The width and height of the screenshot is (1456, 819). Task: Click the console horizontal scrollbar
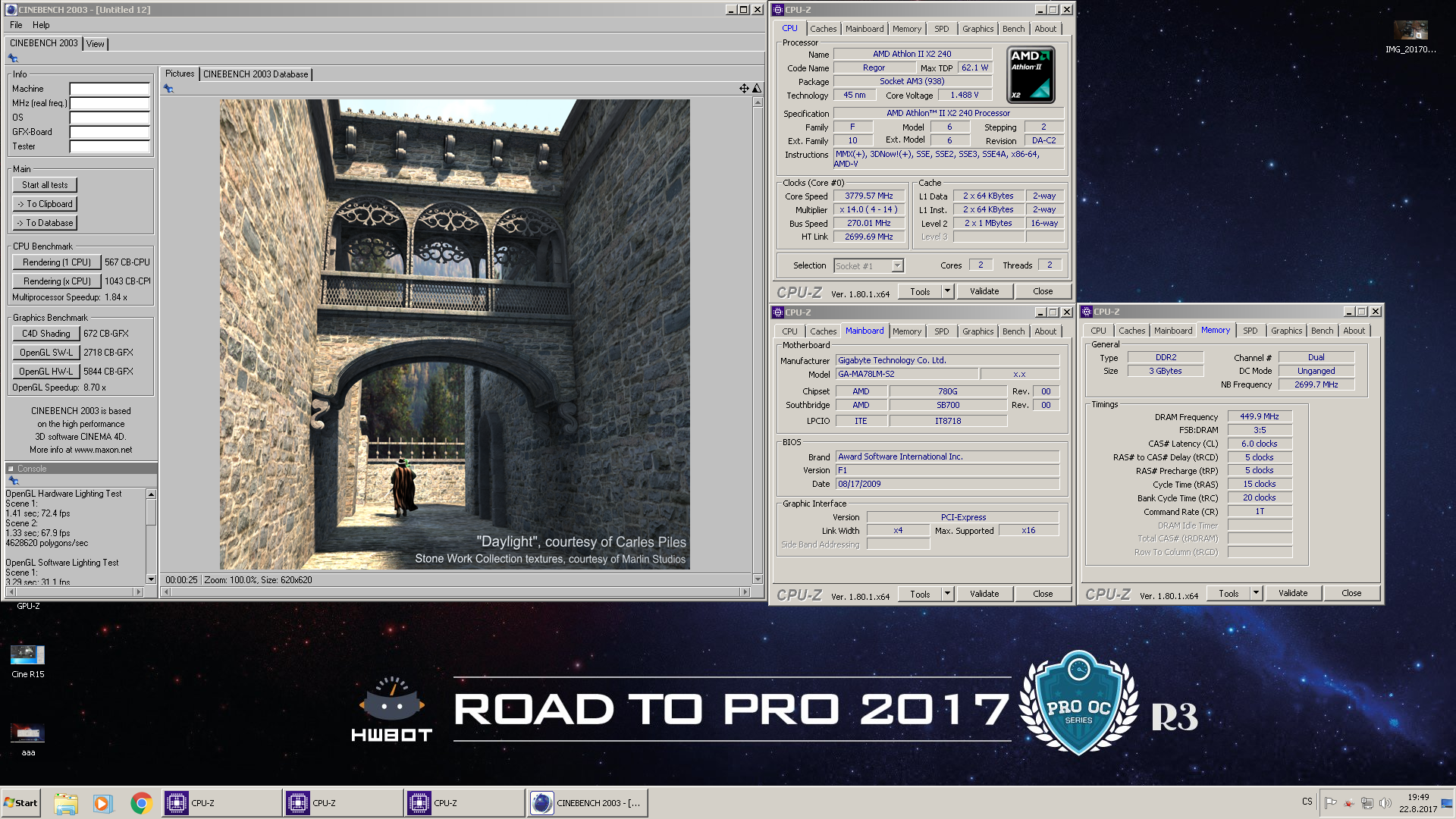tap(74, 591)
